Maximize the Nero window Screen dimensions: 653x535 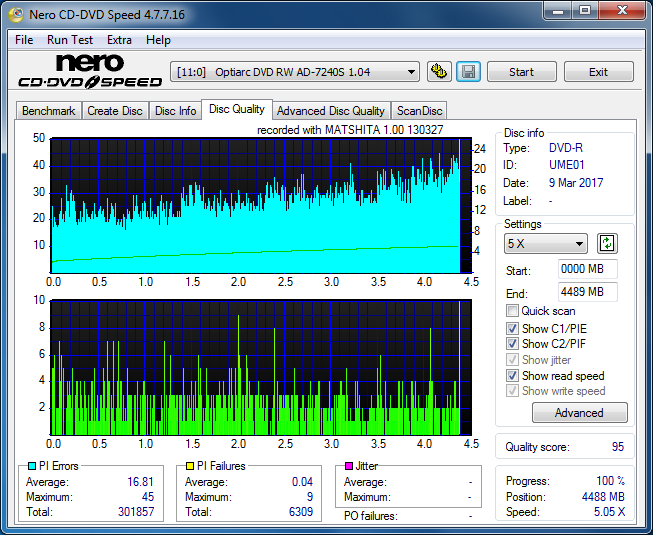pos(585,10)
